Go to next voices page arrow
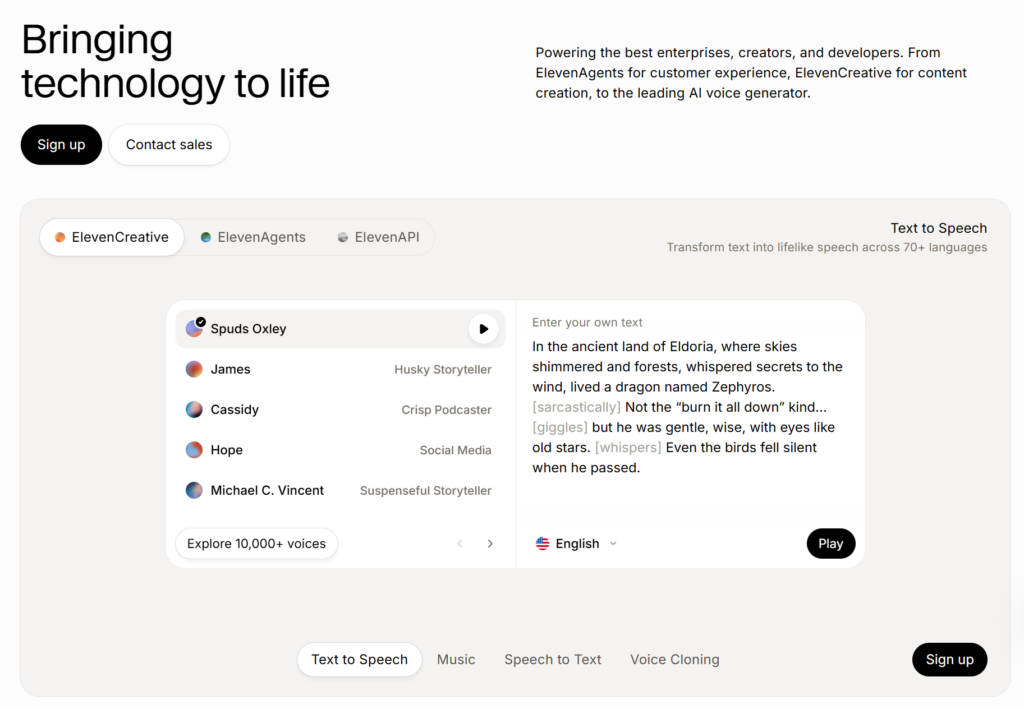This screenshot has width=1024, height=709. tap(490, 544)
